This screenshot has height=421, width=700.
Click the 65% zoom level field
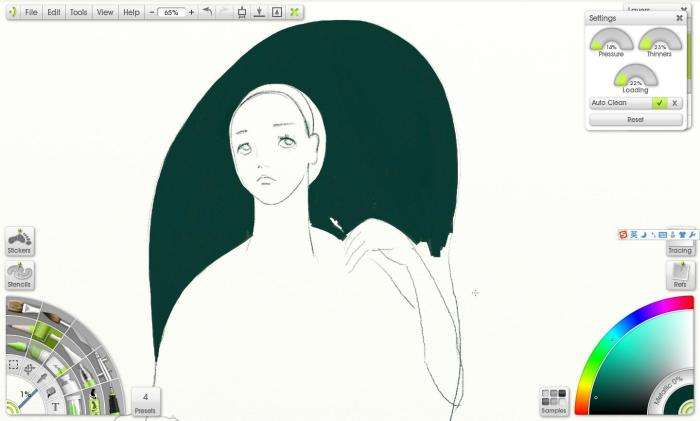point(171,12)
